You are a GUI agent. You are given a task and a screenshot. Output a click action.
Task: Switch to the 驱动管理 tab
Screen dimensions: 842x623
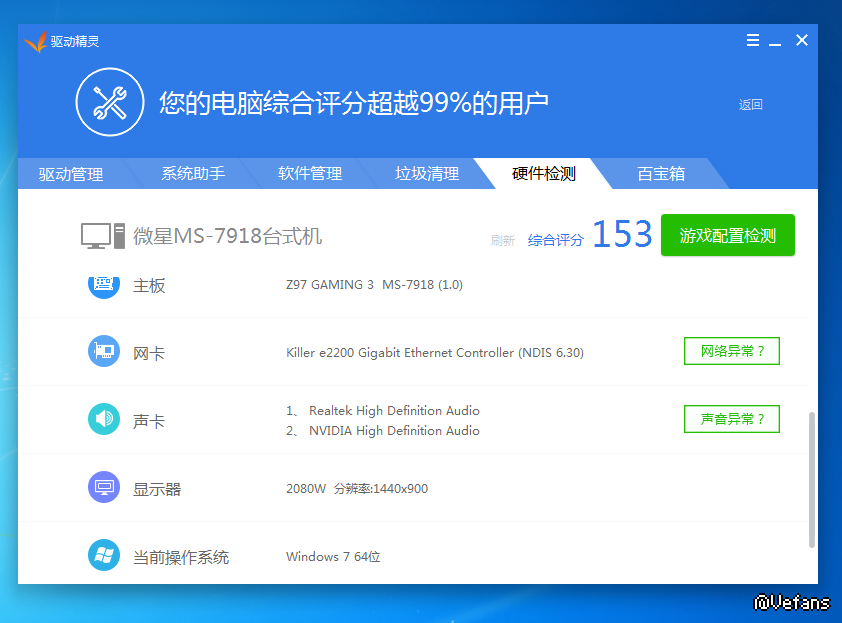(x=71, y=174)
